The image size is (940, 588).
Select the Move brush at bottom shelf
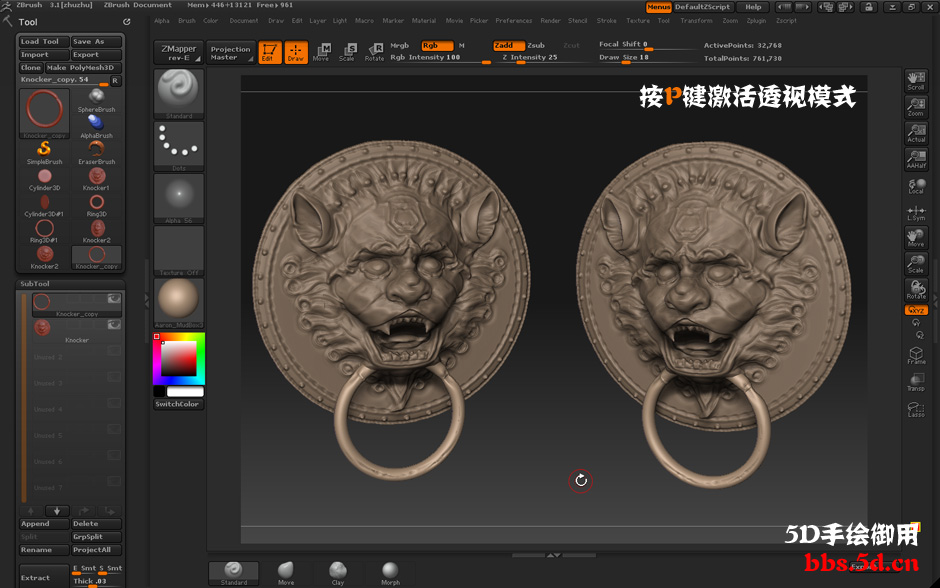tap(286, 573)
